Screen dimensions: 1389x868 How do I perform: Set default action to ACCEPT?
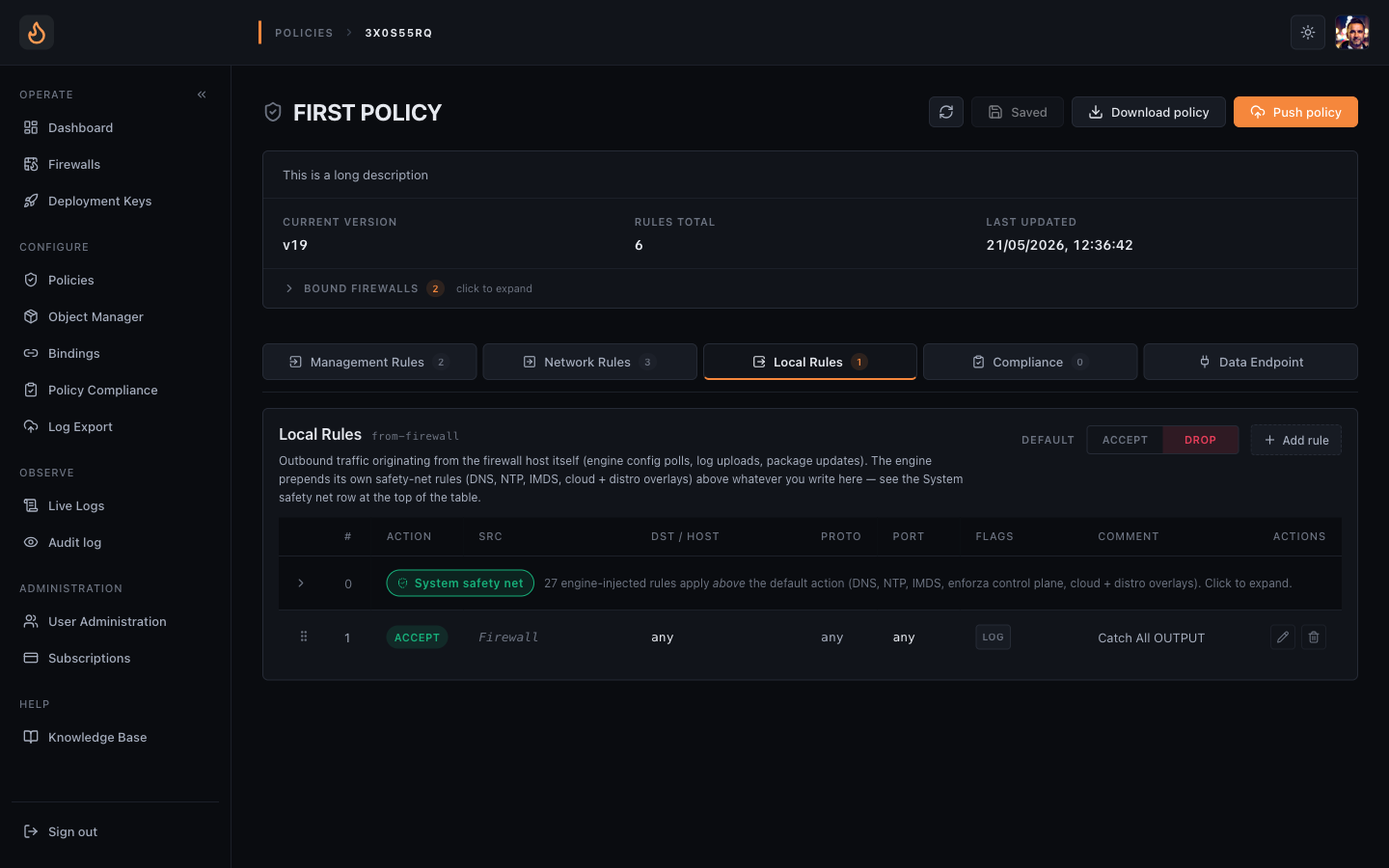coord(1125,440)
